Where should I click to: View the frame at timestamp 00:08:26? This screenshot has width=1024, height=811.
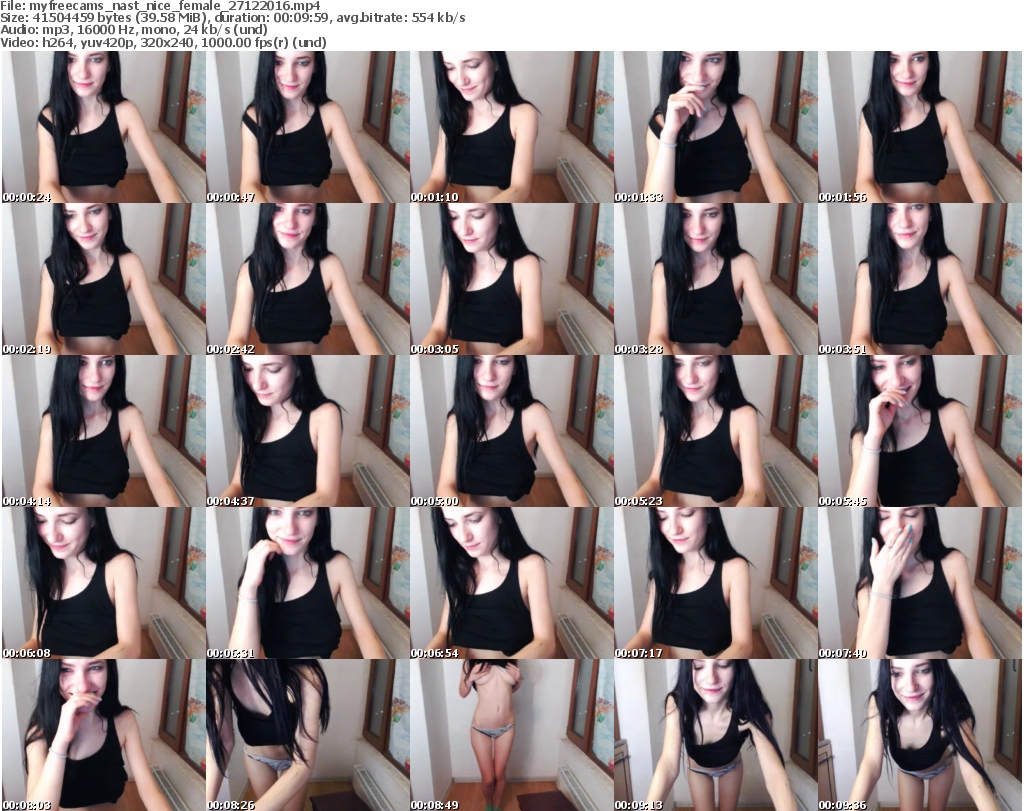(x=308, y=735)
